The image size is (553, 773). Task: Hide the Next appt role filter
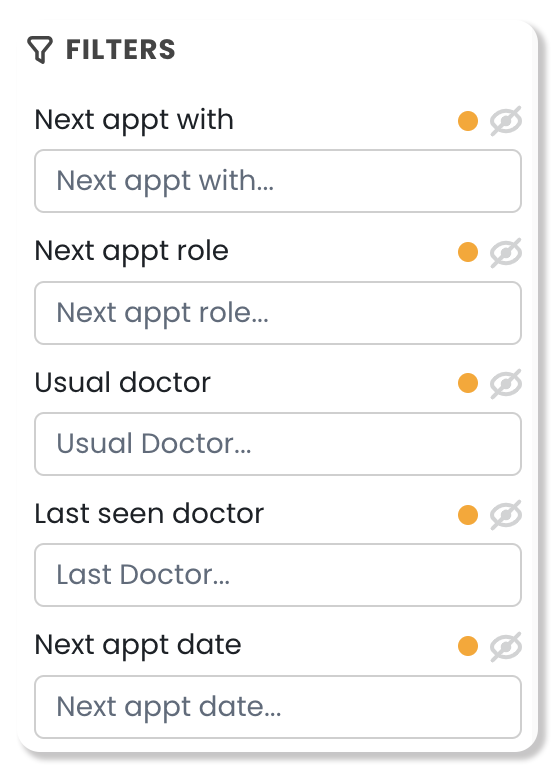506,252
